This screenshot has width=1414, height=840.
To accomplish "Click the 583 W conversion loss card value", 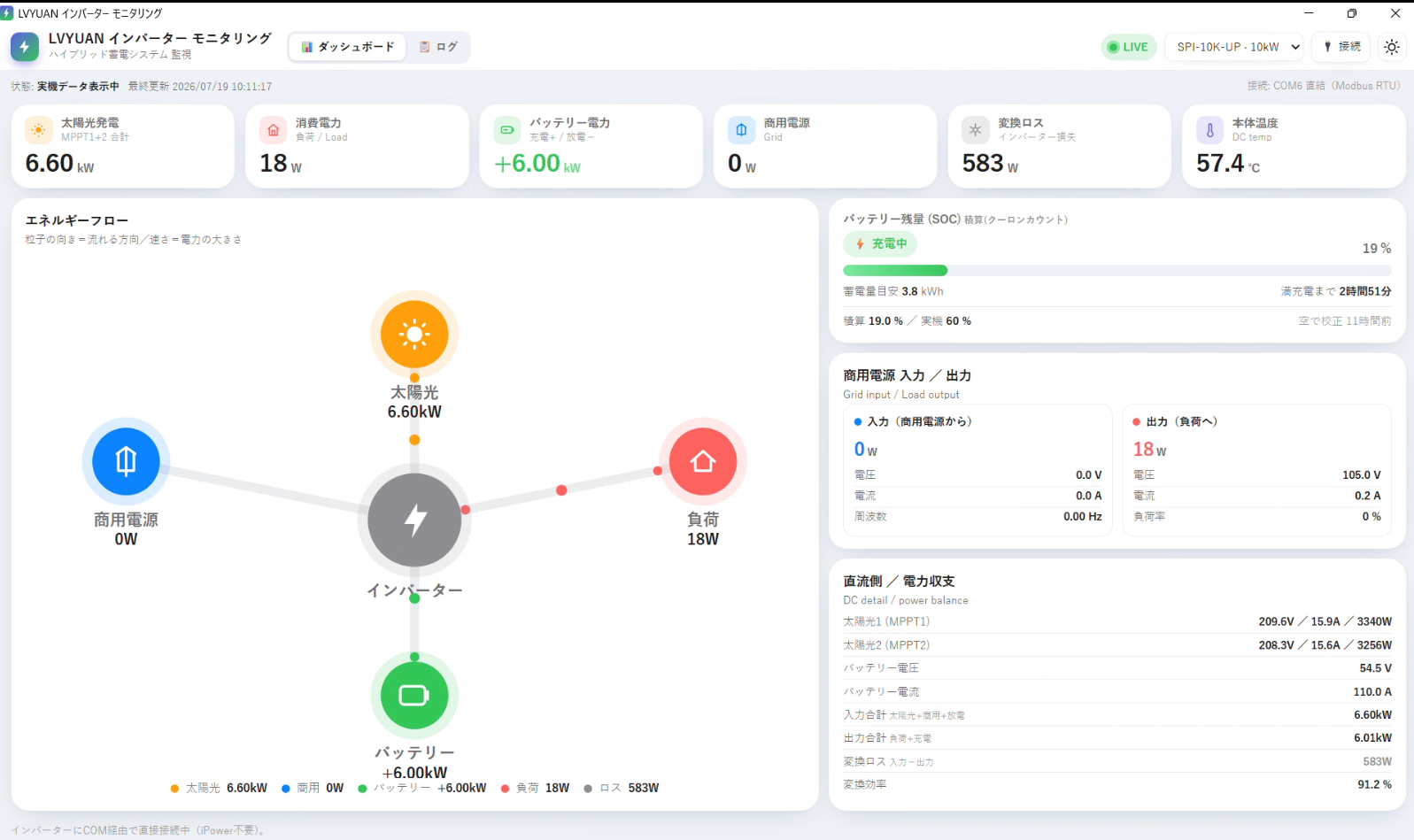I will click(990, 164).
